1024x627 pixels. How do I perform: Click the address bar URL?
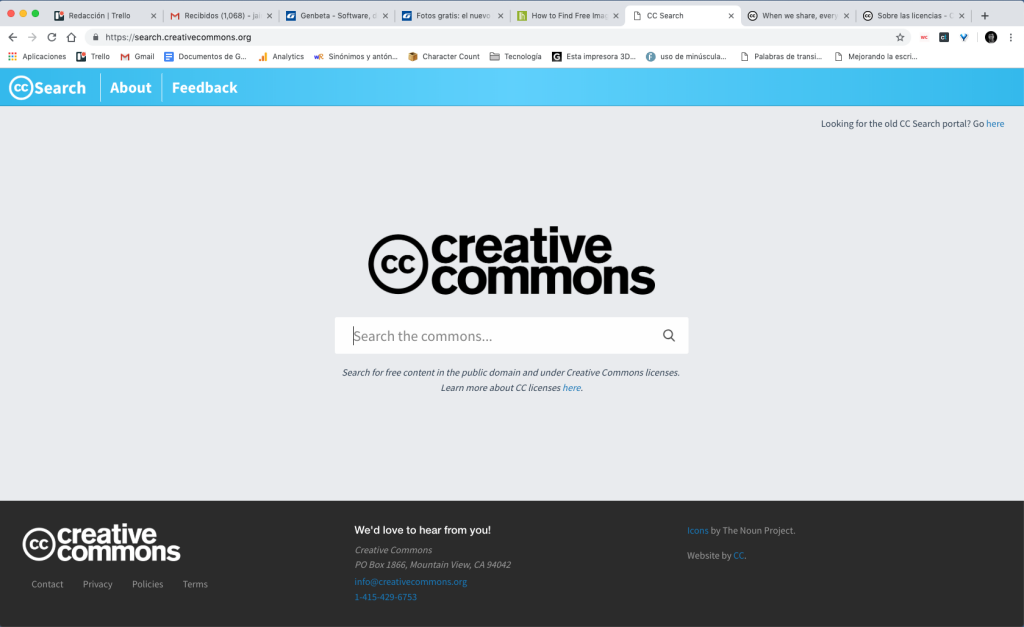pyautogui.click(x=178, y=37)
